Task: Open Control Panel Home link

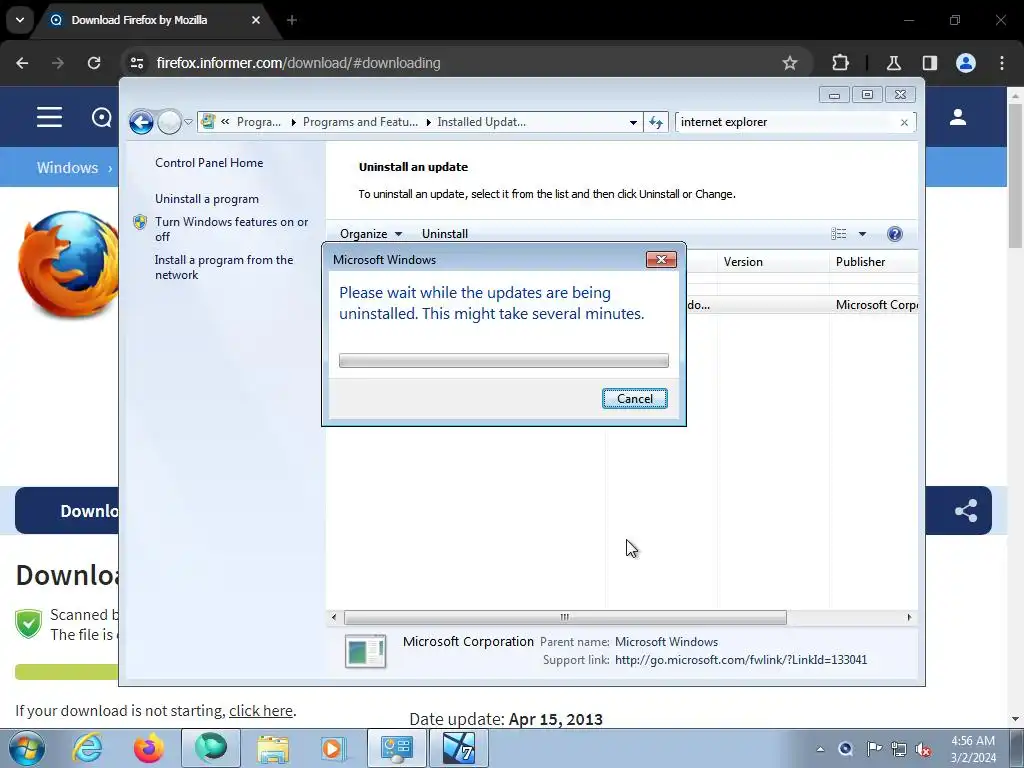Action: pyautogui.click(x=209, y=163)
